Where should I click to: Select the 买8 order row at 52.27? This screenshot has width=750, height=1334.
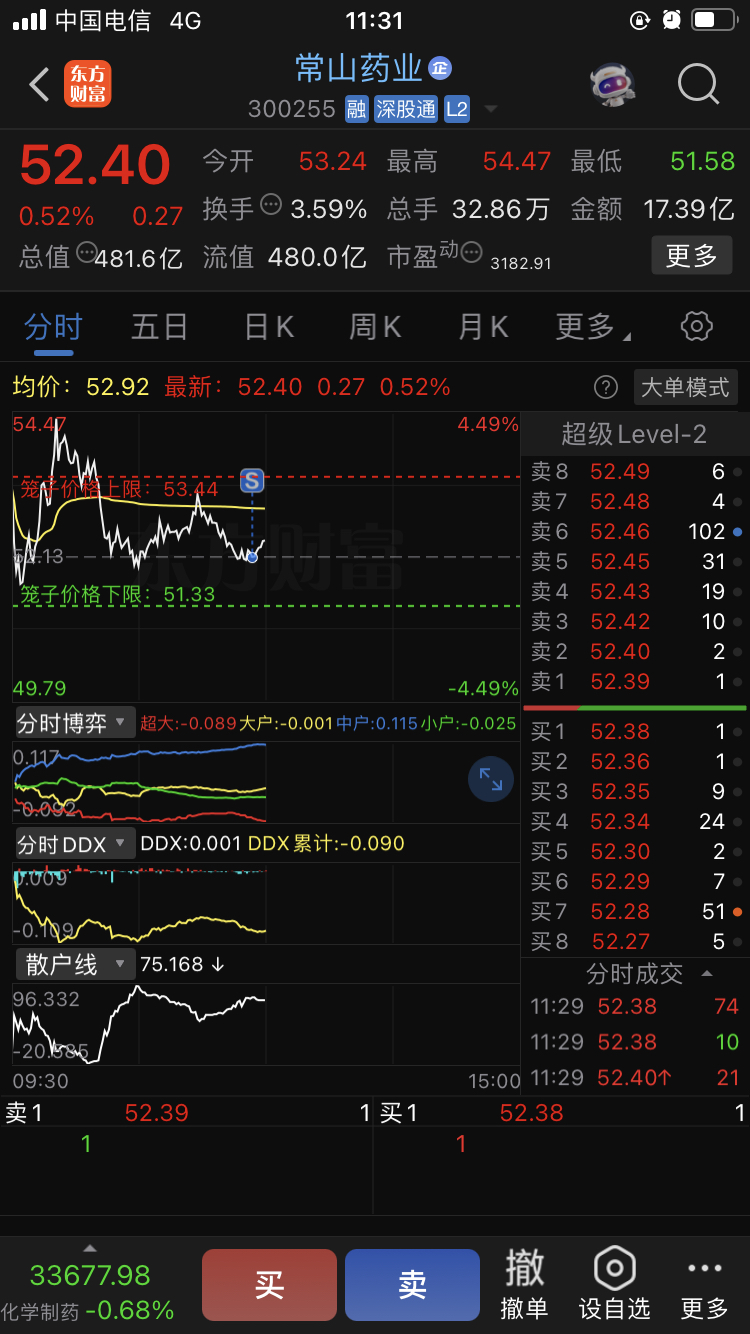coord(634,942)
